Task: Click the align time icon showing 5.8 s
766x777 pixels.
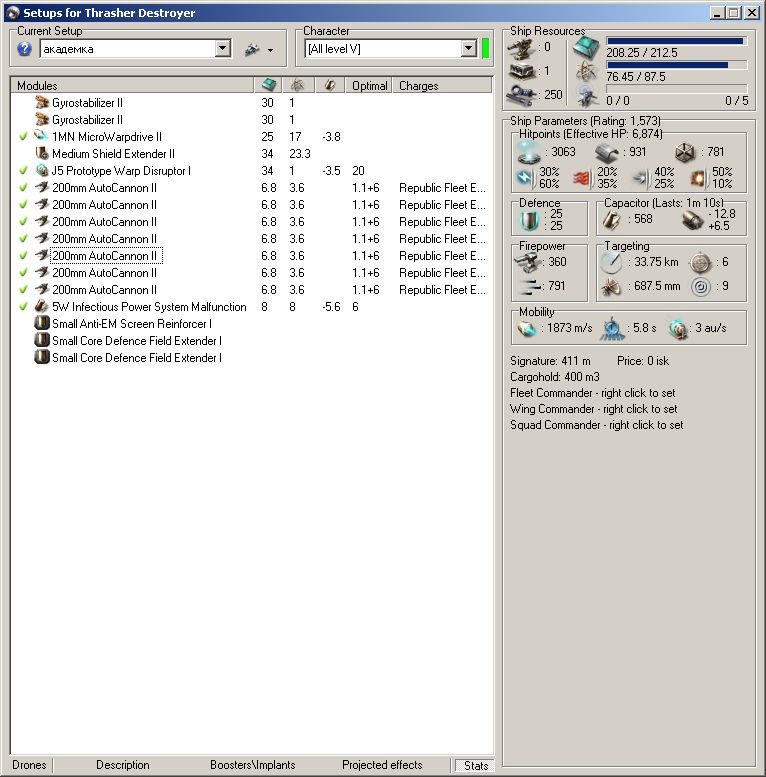Action: tap(612, 328)
